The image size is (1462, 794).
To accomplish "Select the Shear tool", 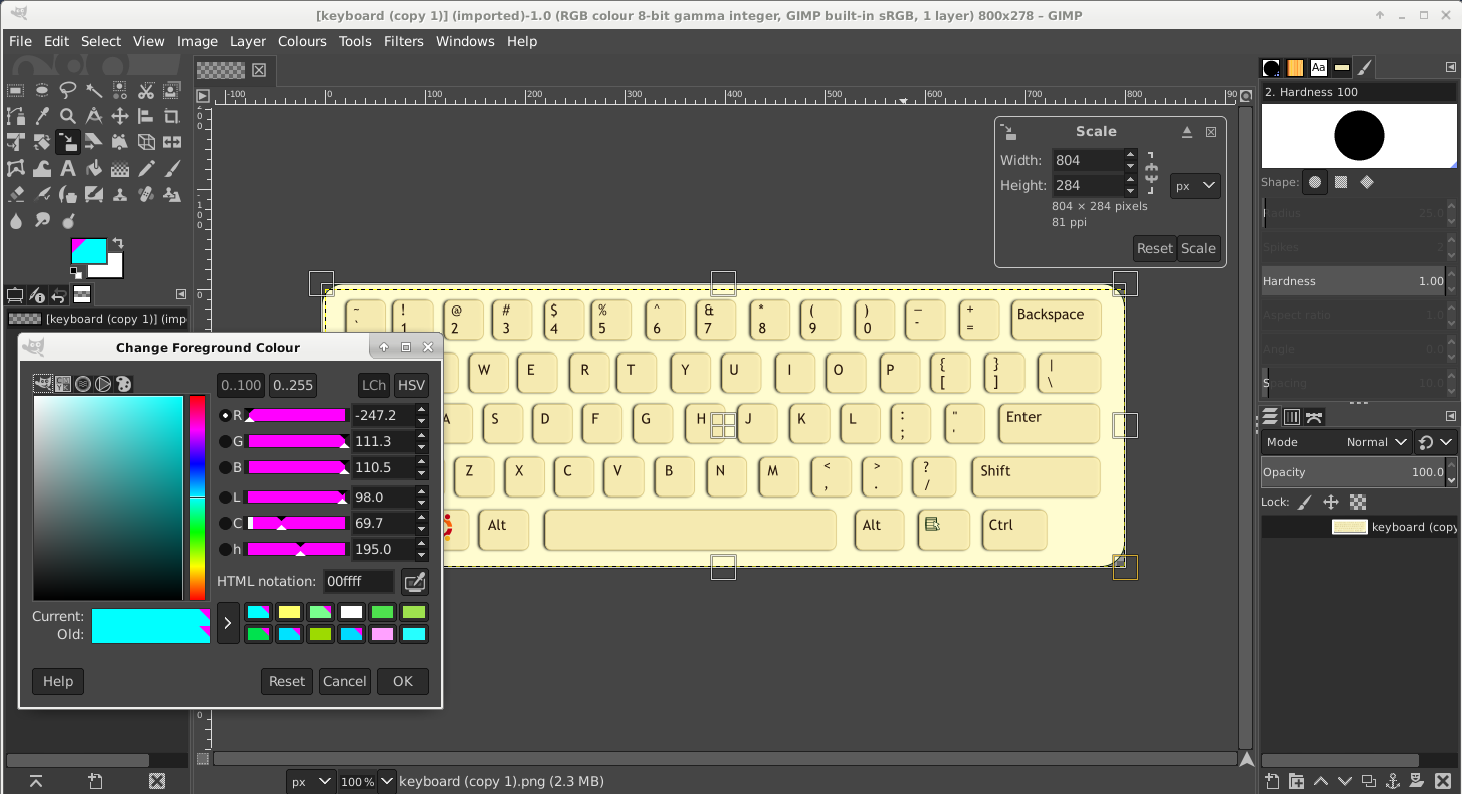I will tap(93, 143).
